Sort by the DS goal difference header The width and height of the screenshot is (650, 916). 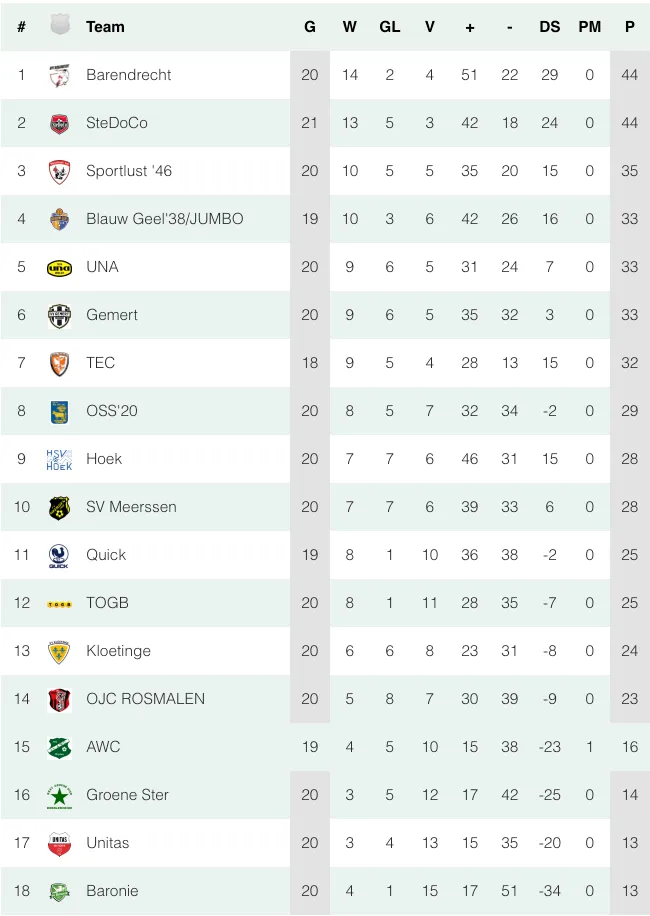(x=550, y=27)
